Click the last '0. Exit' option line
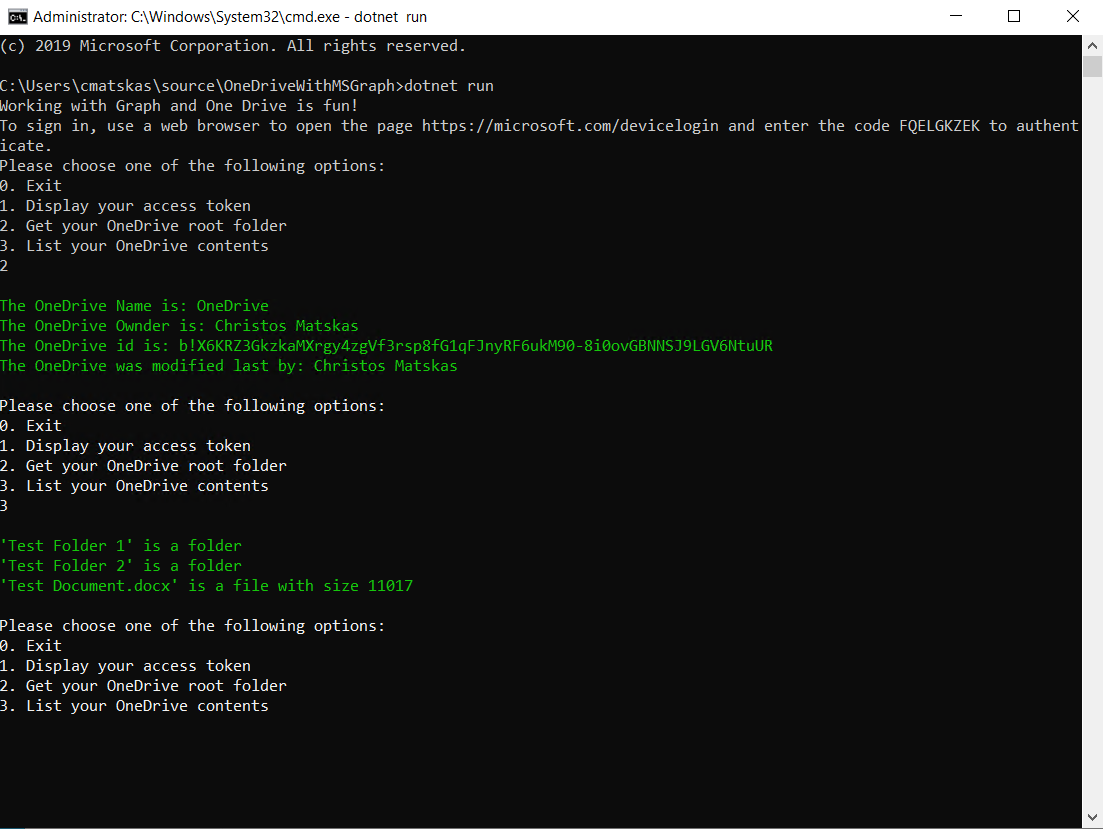 click(x=31, y=646)
